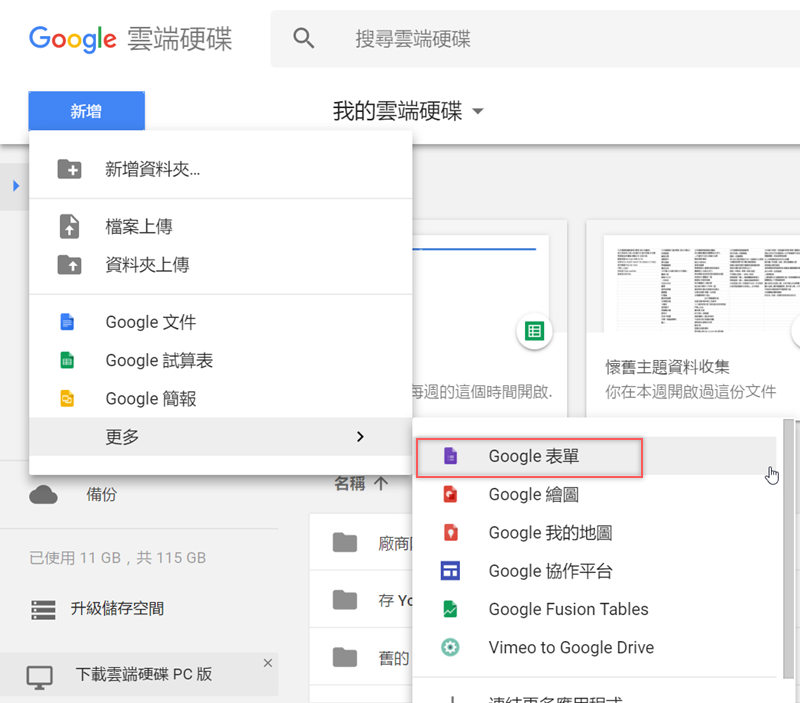Choose 資料夾上傳 from the menu
Image resolution: width=800 pixels, height=703 pixels.
tap(220, 265)
